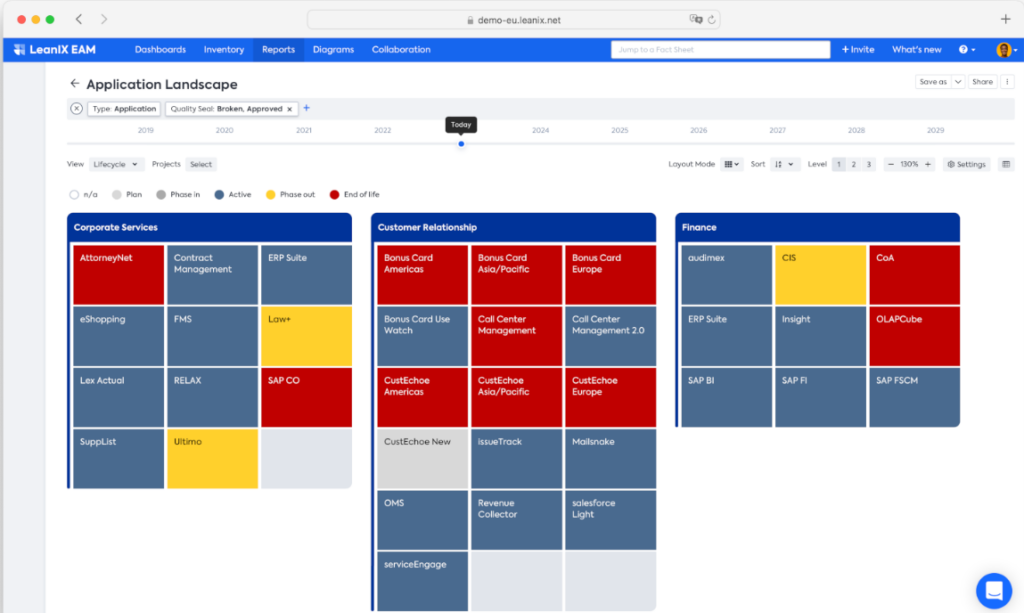Toggle the Active legend item
This screenshot has height=613, width=1024.
pos(232,195)
